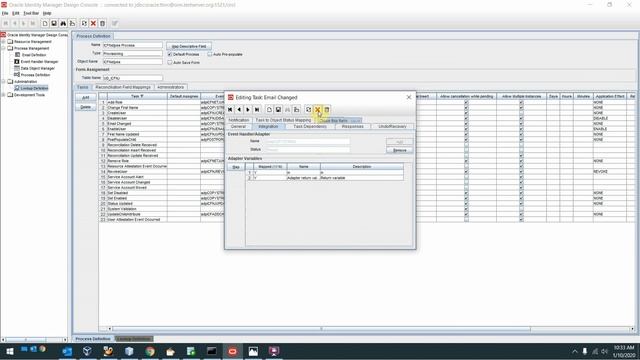
Task: Collapse the Administration tree node
Action: [x=4, y=82]
